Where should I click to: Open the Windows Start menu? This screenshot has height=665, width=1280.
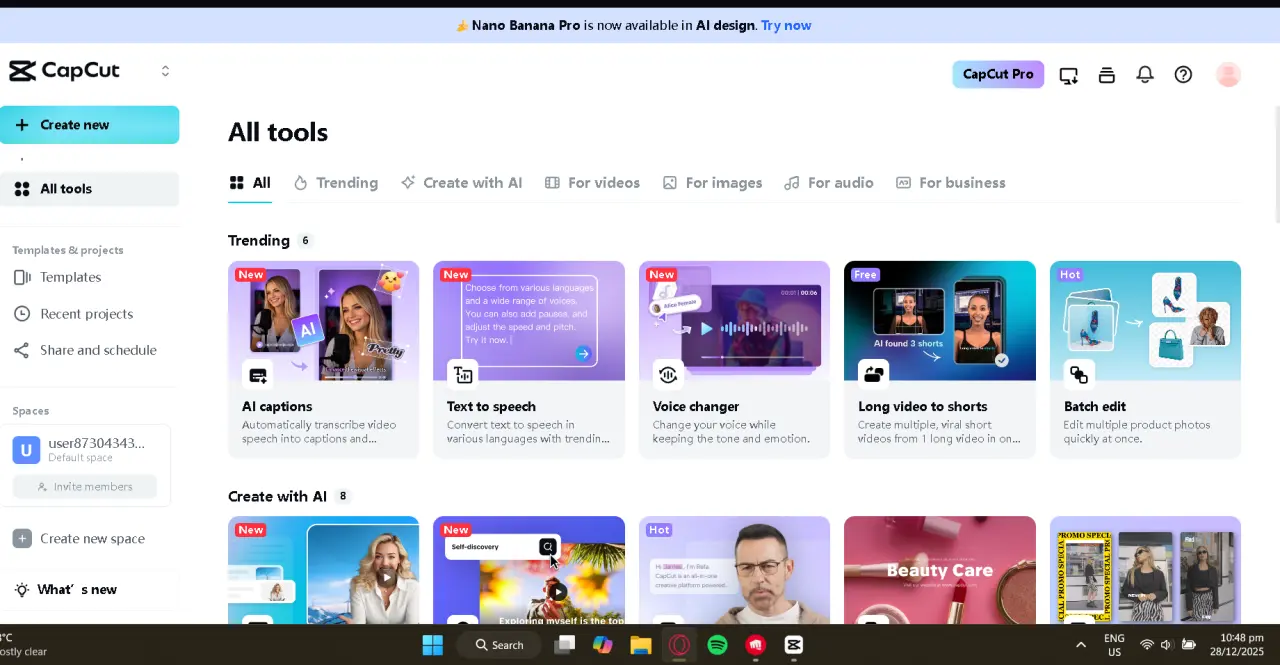coord(432,645)
